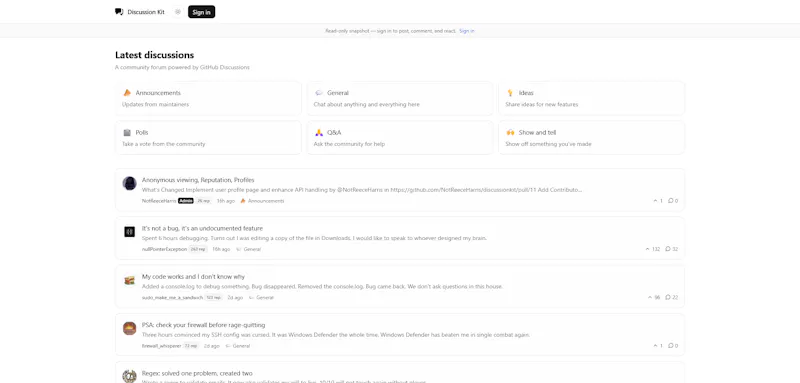Click the Polls ballot icon
Screen dimensions: 800x383
click(x=127, y=133)
